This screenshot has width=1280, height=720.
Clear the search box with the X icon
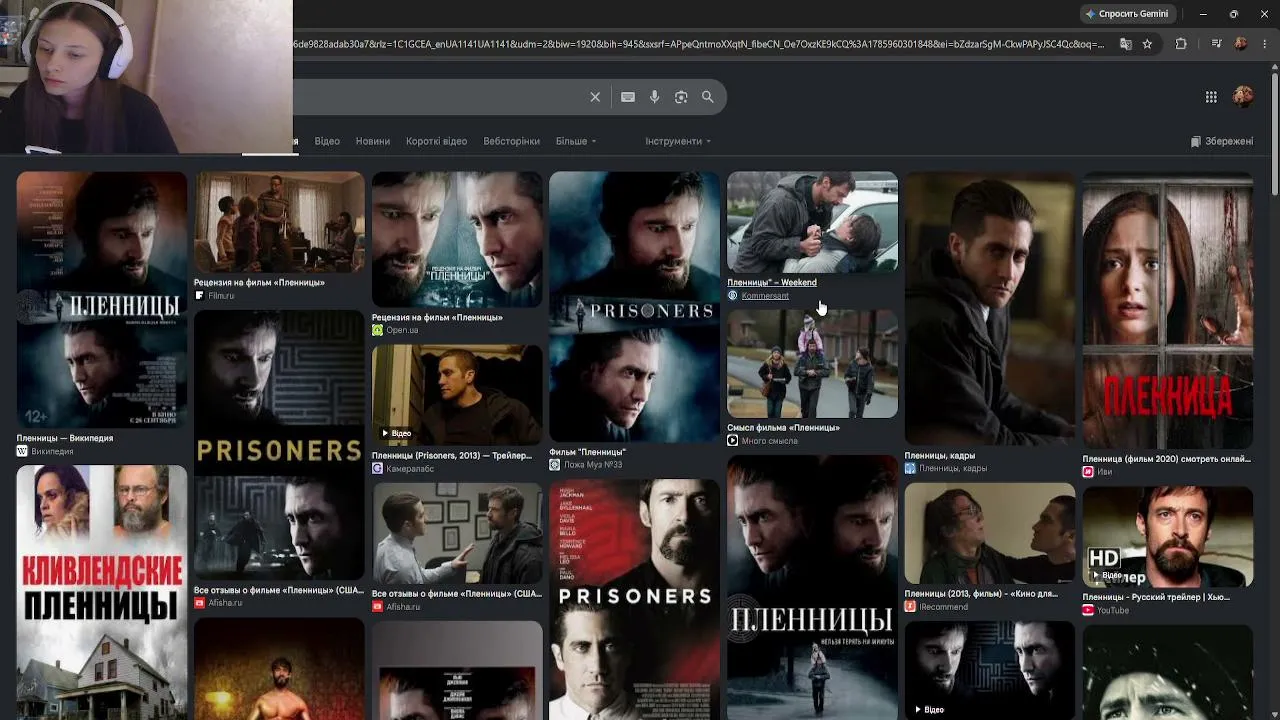tap(595, 97)
